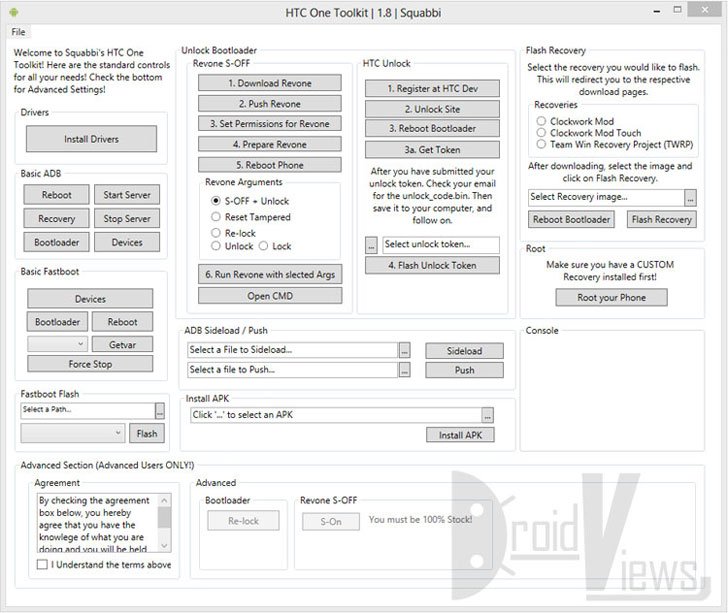This screenshot has width=728, height=613.
Task: Open the Fastboot Flash partition dropdown
Action: [72, 433]
